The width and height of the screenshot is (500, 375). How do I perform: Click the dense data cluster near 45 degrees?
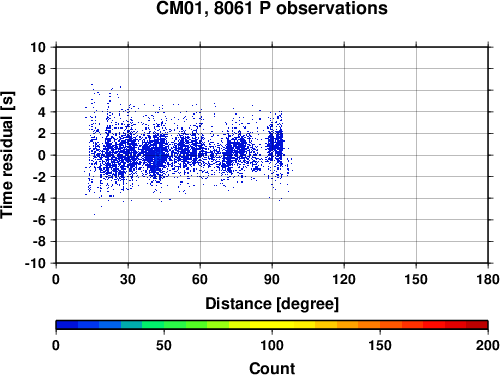coord(157,153)
